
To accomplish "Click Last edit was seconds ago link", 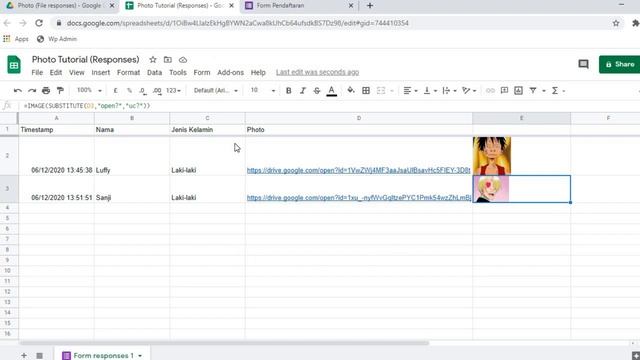I will (x=317, y=73).
